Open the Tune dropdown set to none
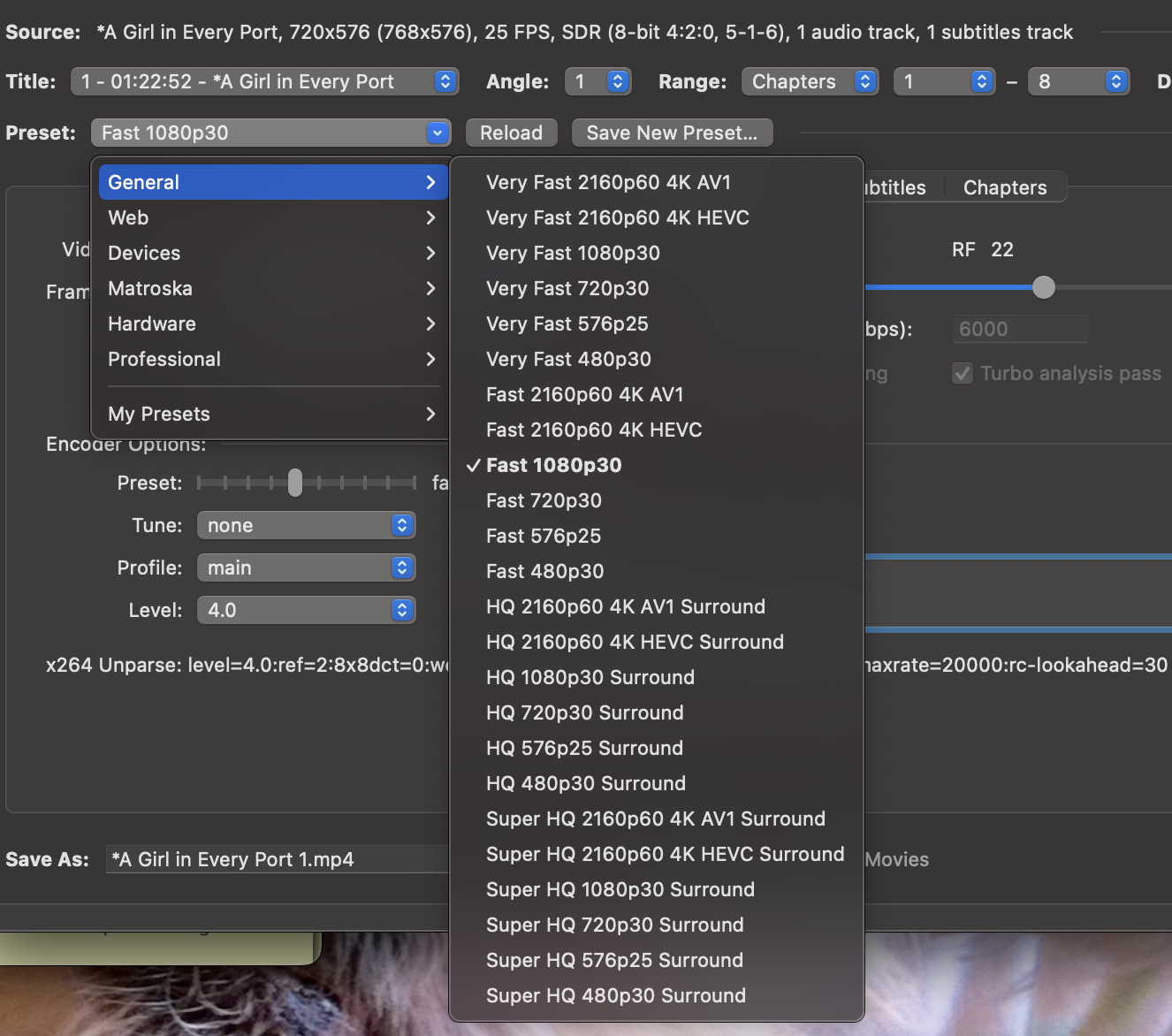 click(306, 525)
